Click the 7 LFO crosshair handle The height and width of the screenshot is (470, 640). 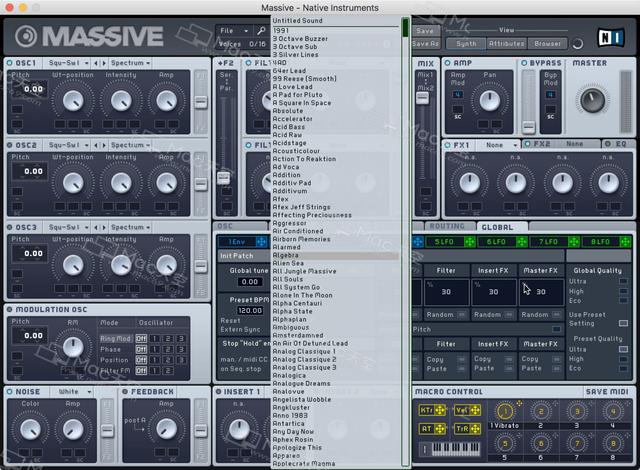[x=573, y=242]
